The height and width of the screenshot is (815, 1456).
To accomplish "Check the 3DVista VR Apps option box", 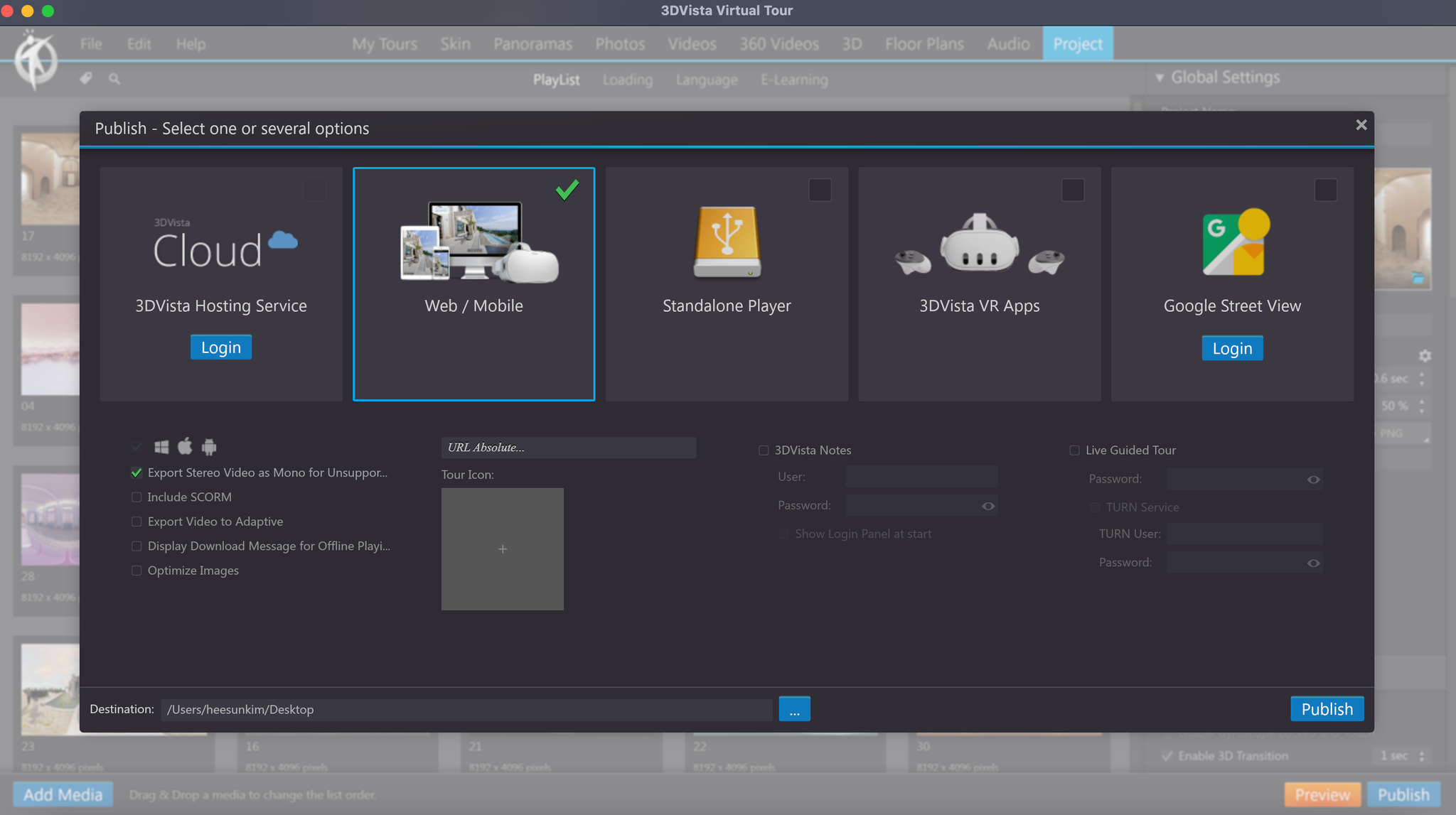I will 1073,190.
